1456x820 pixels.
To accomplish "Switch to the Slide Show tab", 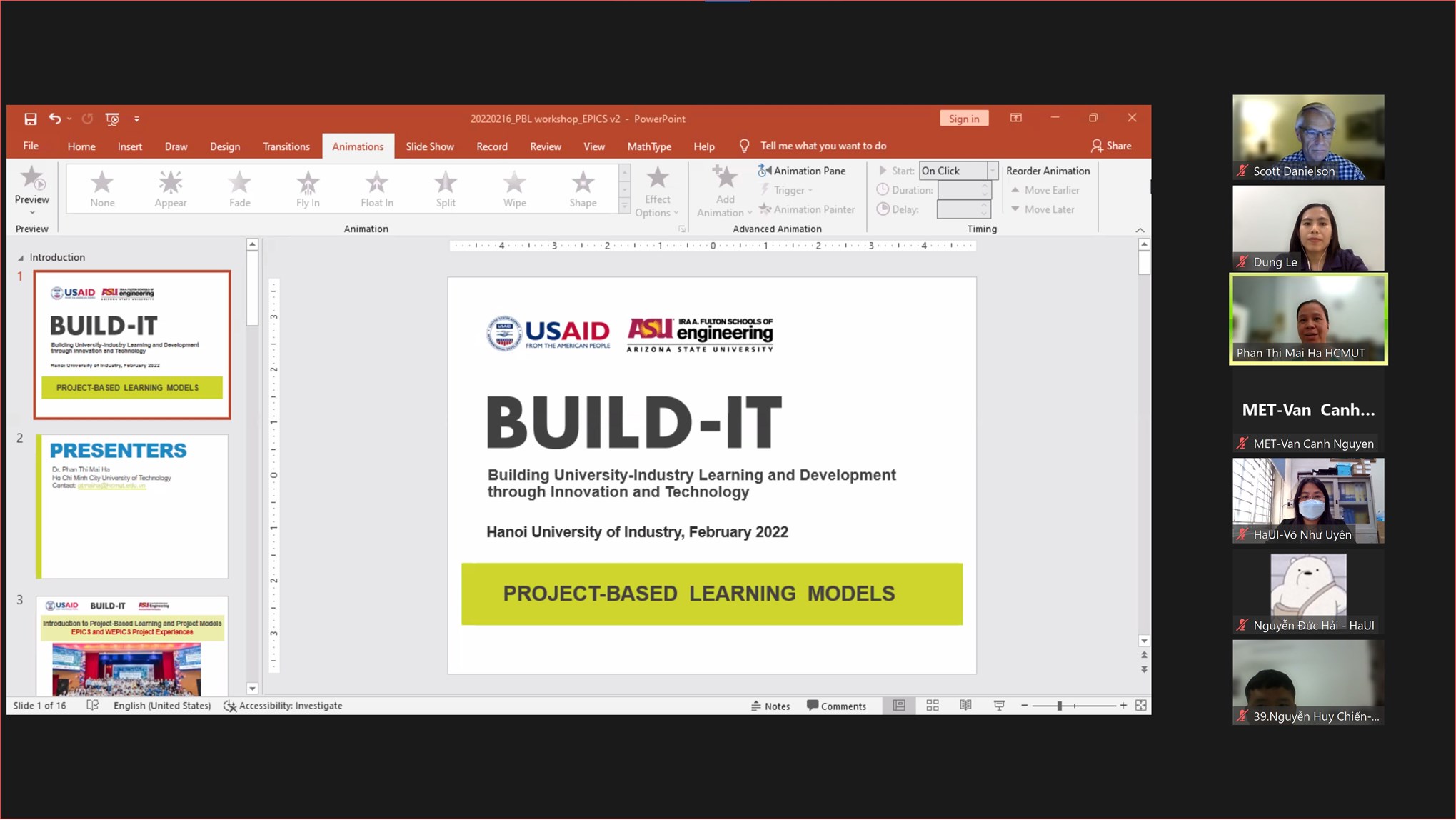I will (x=429, y=146).
